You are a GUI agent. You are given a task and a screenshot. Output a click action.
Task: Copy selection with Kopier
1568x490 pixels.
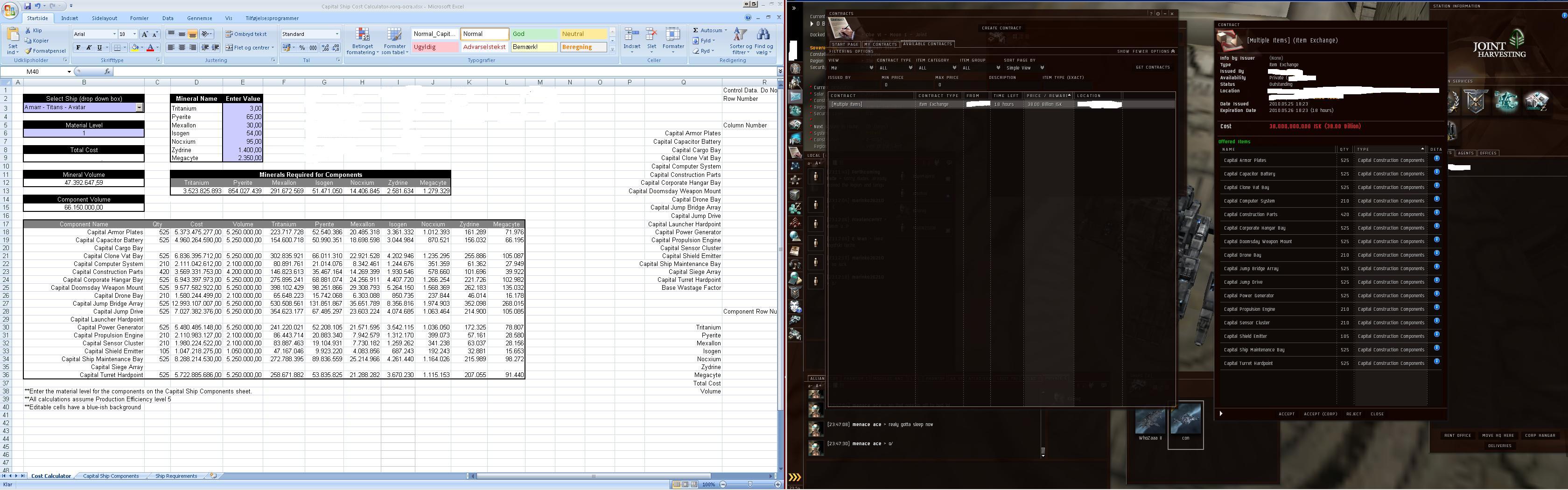(x=36, y=41)
